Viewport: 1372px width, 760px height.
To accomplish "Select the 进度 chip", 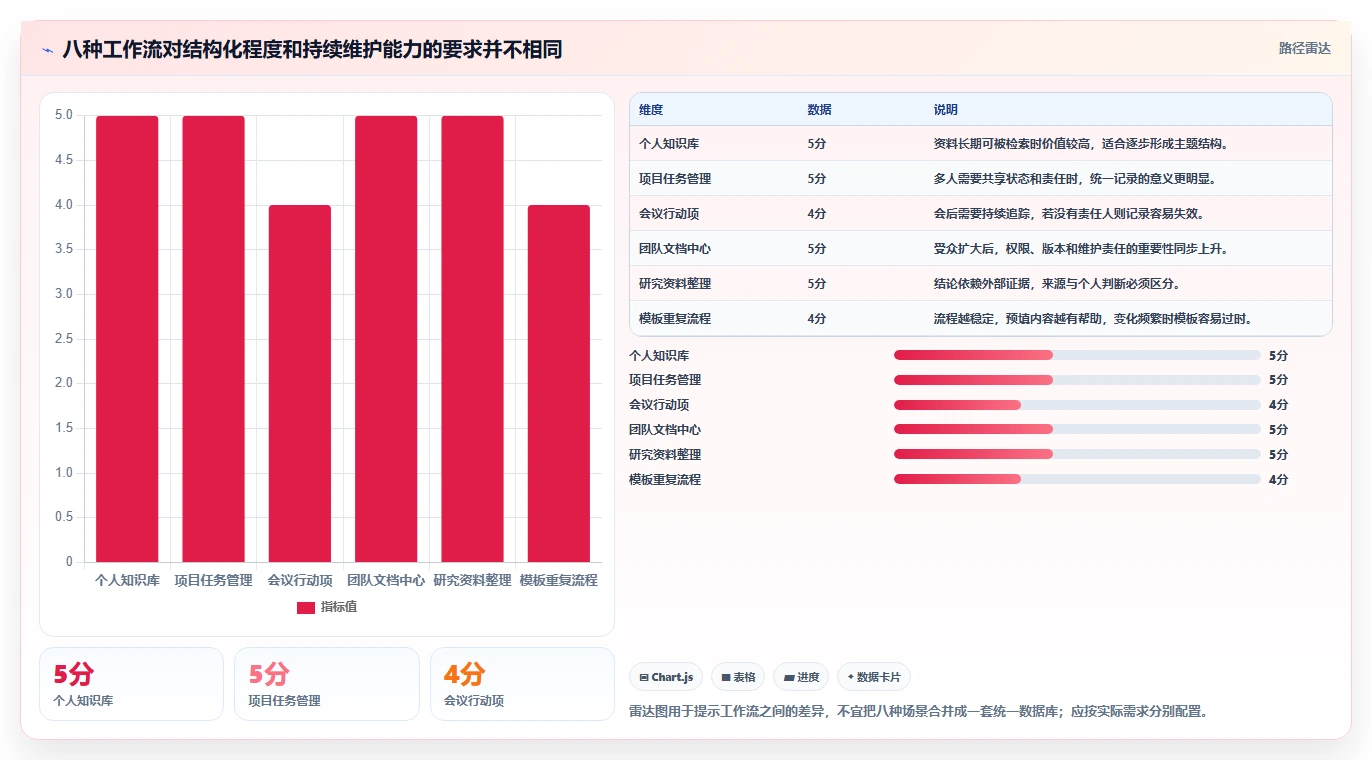I will 801,677.
